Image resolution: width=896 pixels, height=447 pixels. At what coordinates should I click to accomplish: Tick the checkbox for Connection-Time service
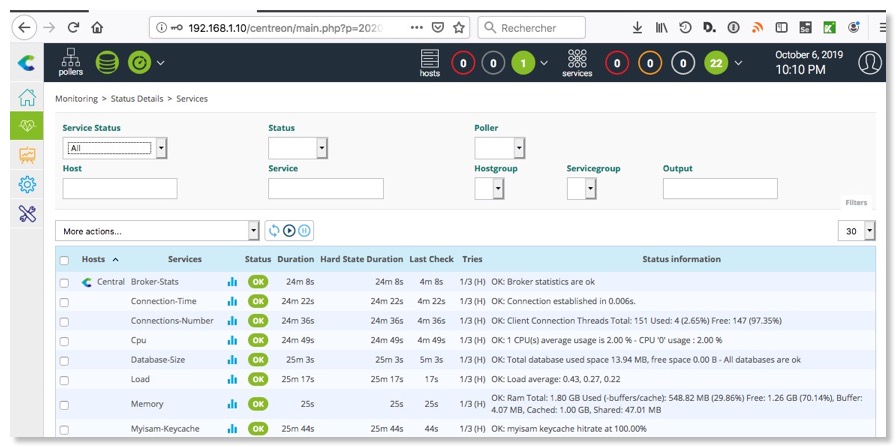pyautogui.click(x=64, y=302)
